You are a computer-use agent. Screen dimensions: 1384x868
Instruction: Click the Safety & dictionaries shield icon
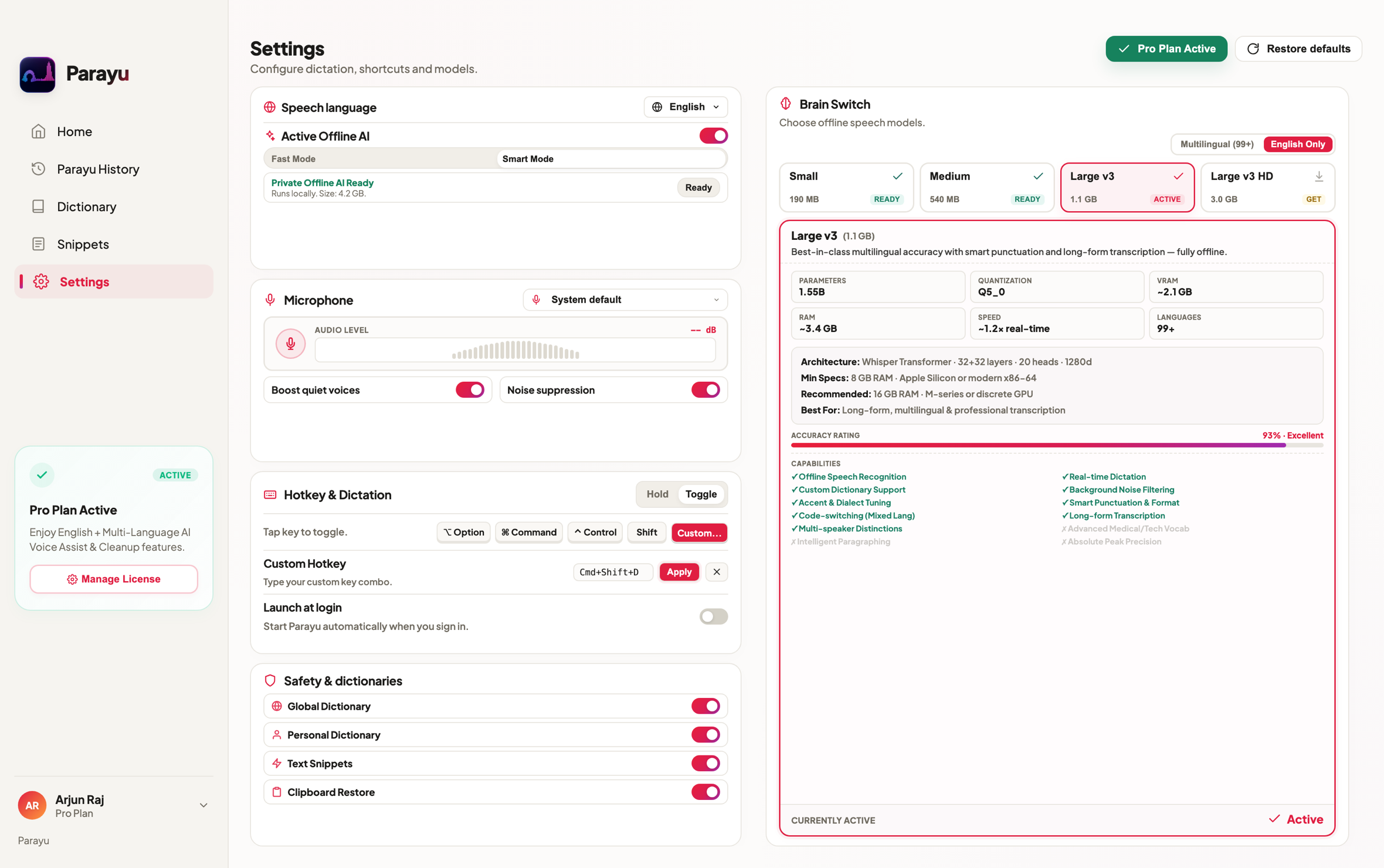click(270, 680)
